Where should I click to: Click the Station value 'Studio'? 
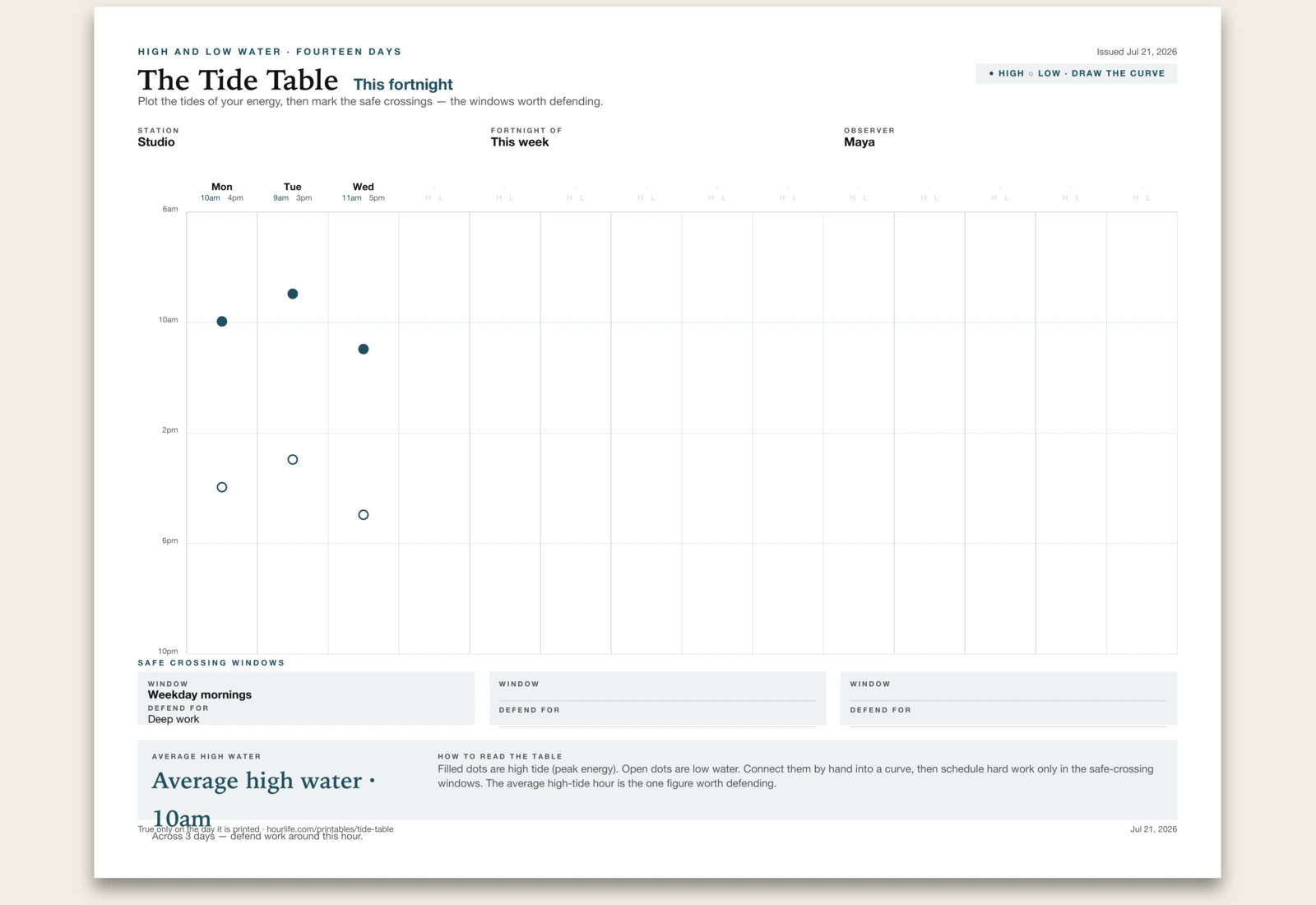tap(156, 142)
